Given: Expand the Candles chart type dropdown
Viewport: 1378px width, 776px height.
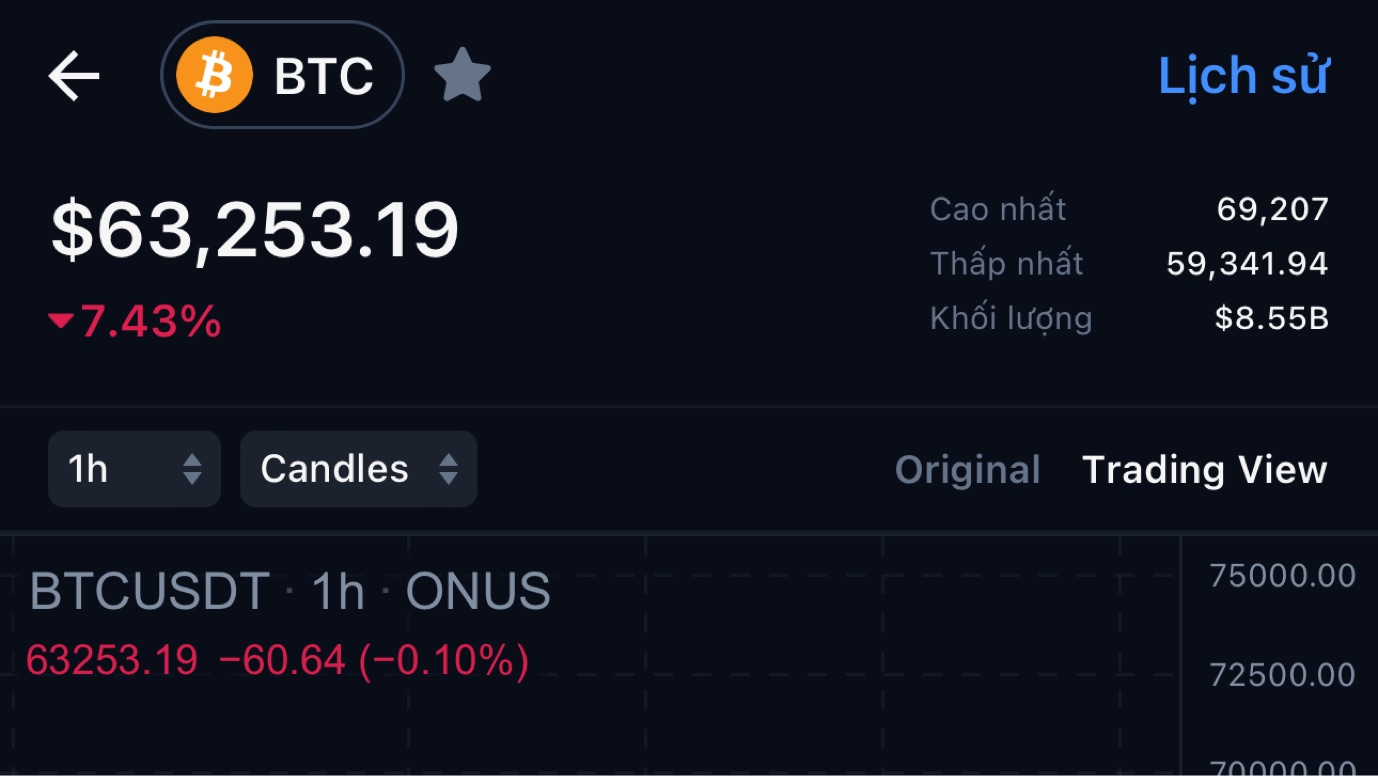Looking at the screenshot, I should point(358,469).
